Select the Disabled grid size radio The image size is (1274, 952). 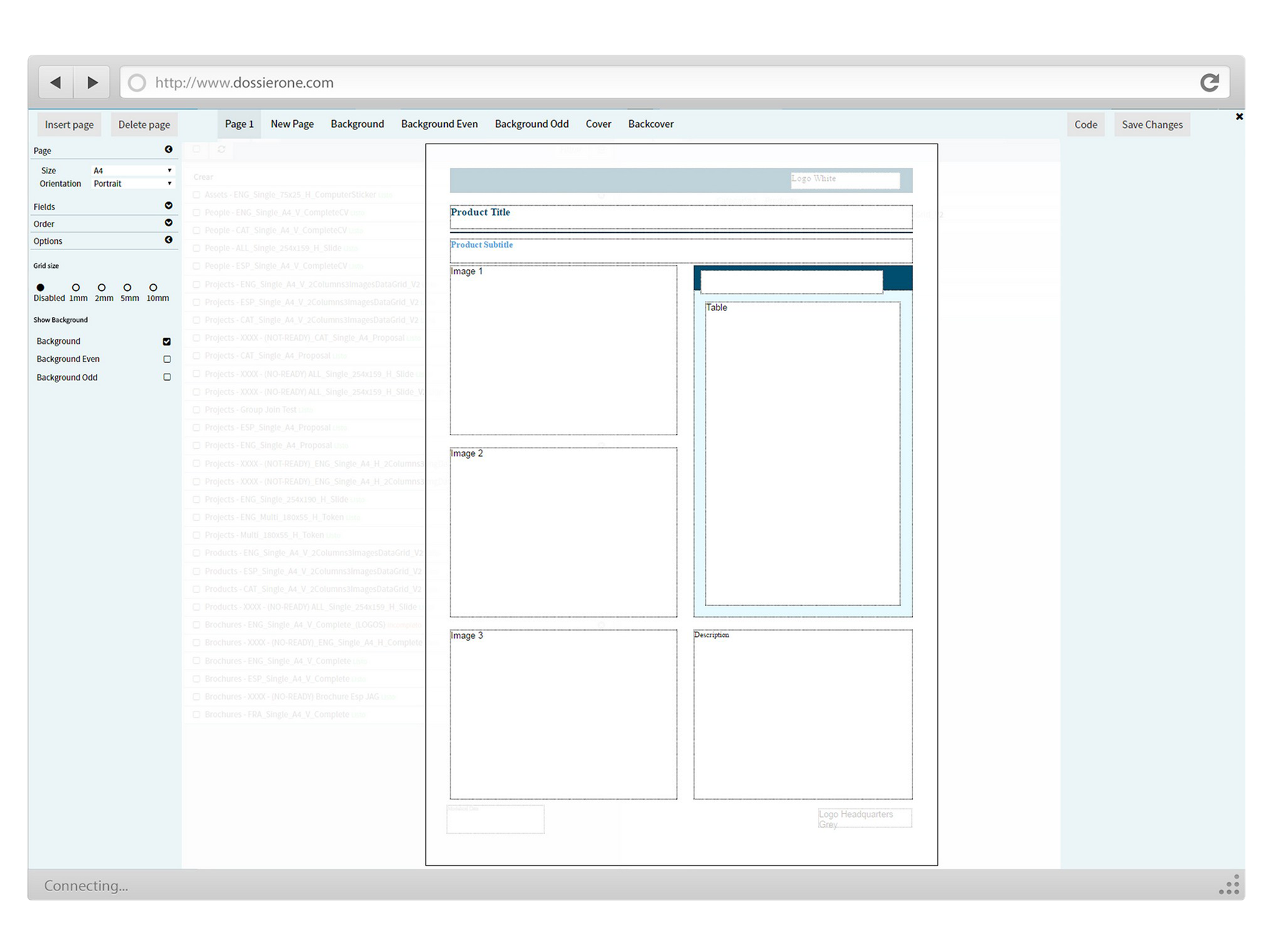click(x=40, y=287)
